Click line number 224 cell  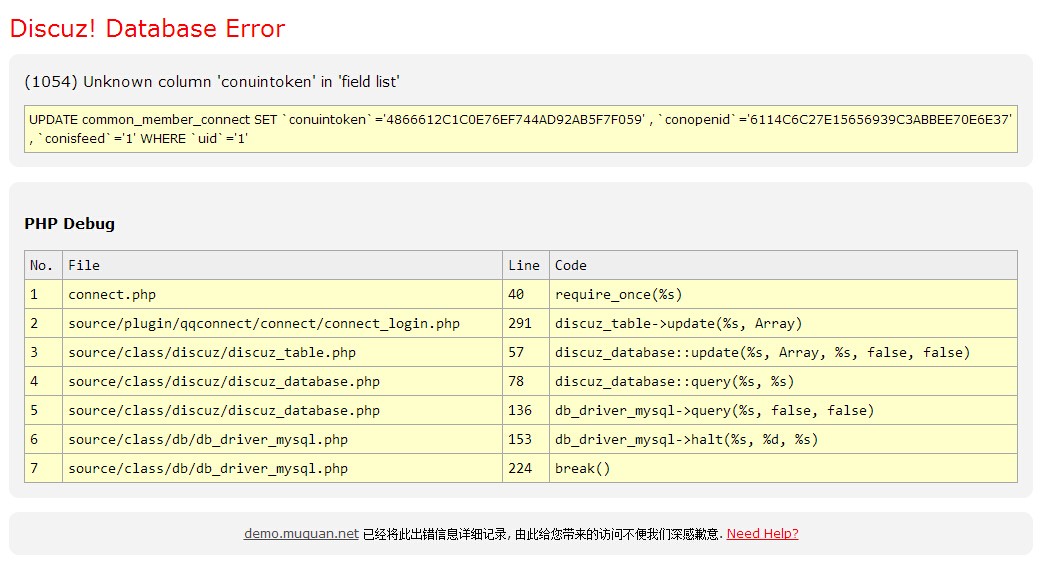520,468
